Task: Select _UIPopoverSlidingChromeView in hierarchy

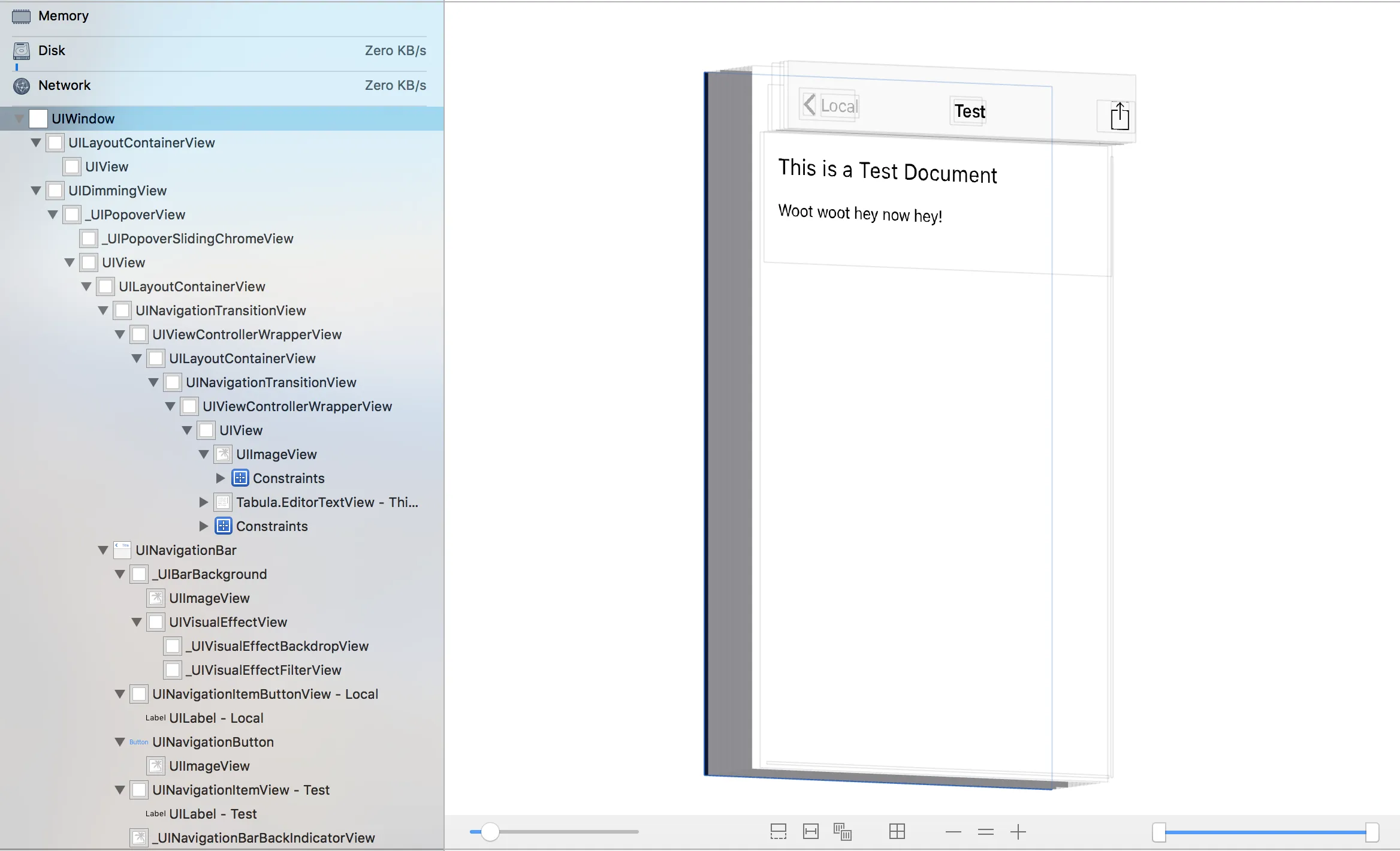Action: pos(198,239)
